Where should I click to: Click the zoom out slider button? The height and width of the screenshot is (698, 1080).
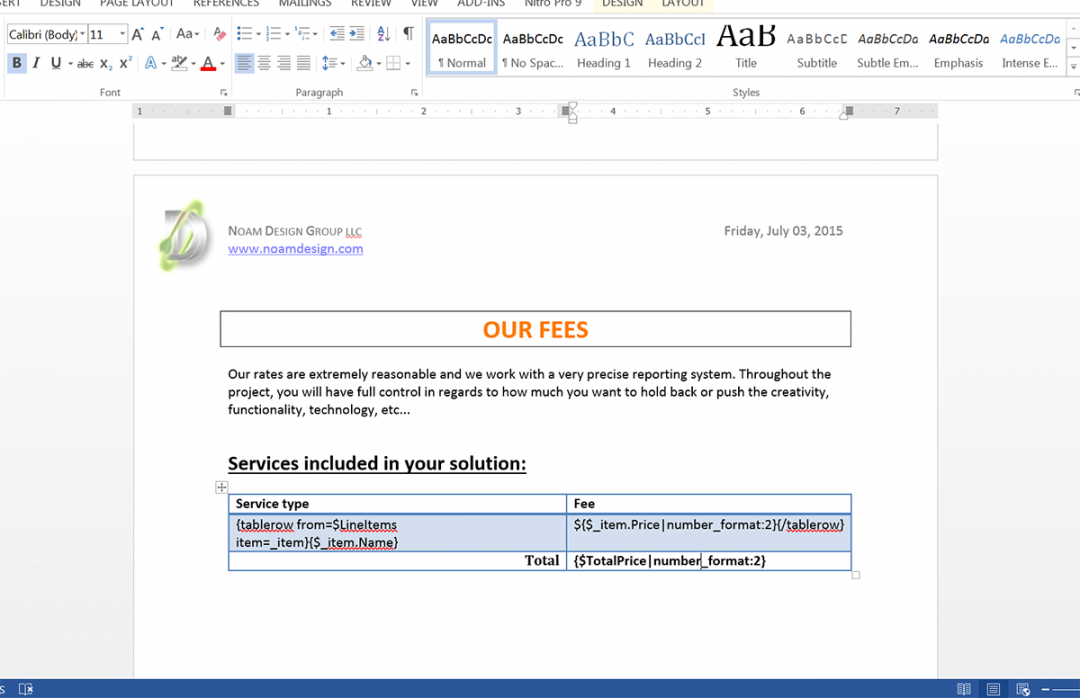[x=1046, y=689]
